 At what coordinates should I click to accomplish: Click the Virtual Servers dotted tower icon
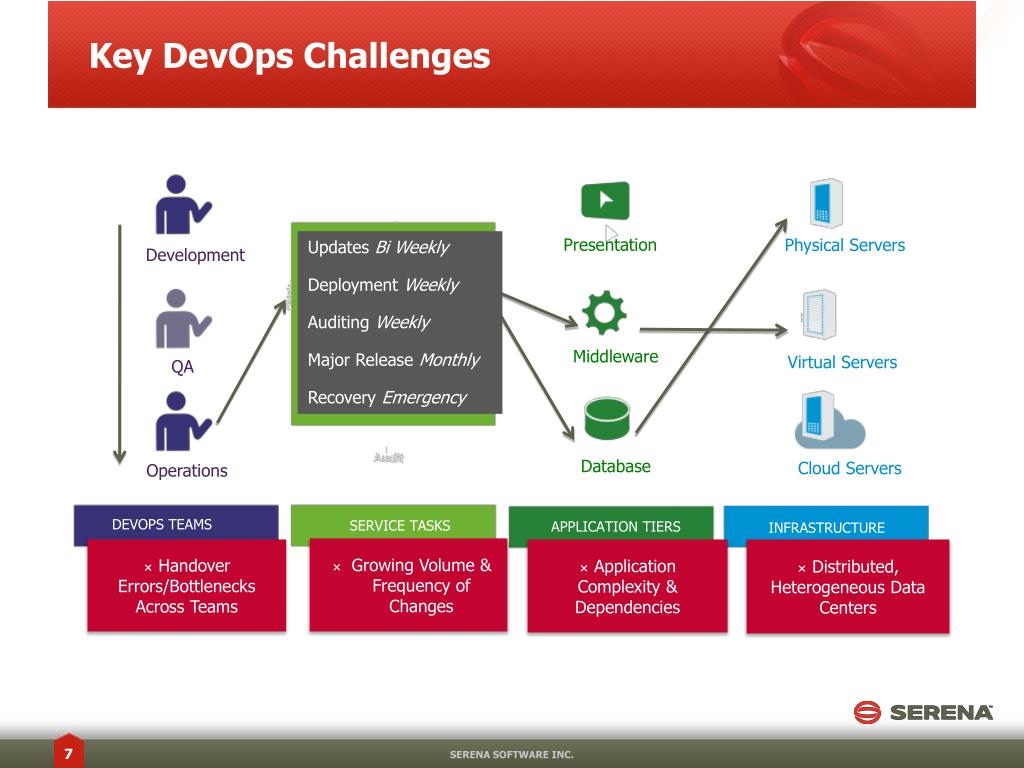click(819, 314)
